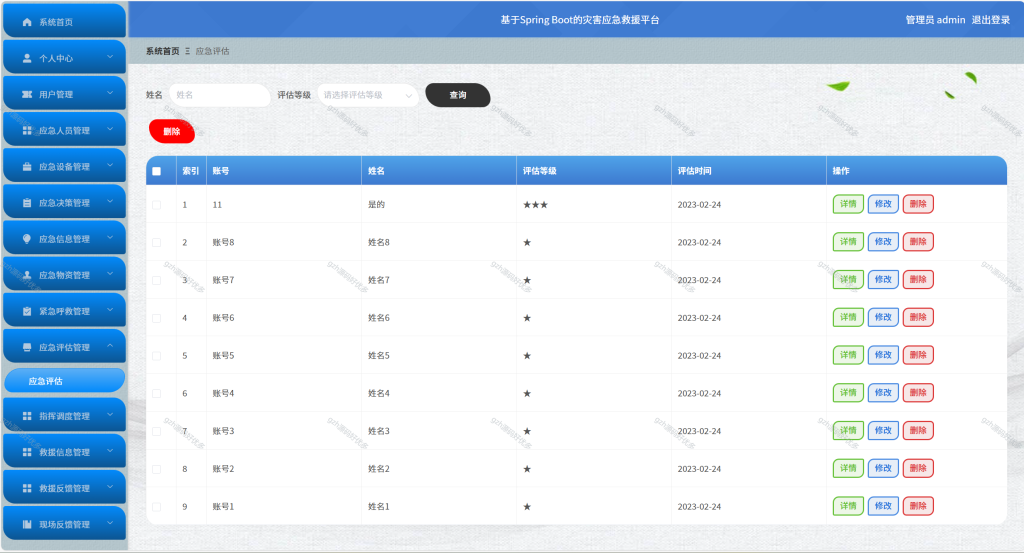
Task: Open 详情 for 账号3
Action: pos(848,431)
